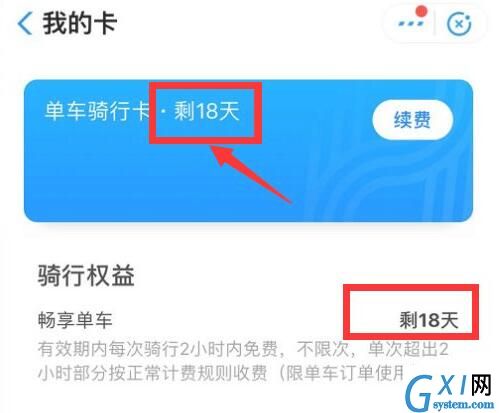
Task: Select the 单车骑行卡 card title
Action: pyautogui.click(x=98, y=111)
